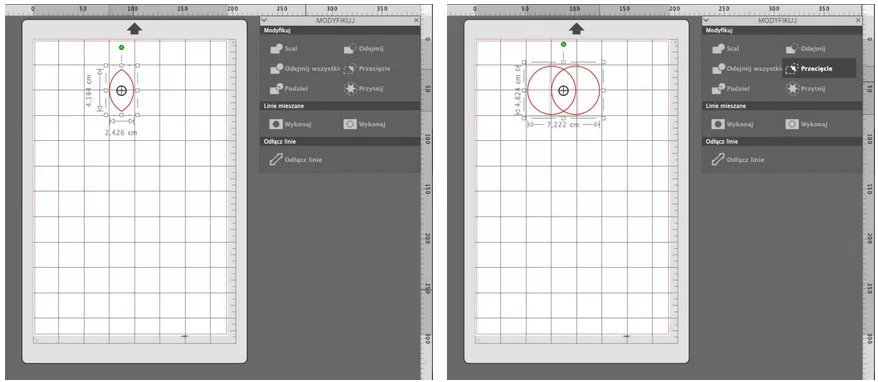The width and height of the screenshot is (878, 382).
Task: Click Przytnij starburst icon beside the lens shape
Action: 350,88
